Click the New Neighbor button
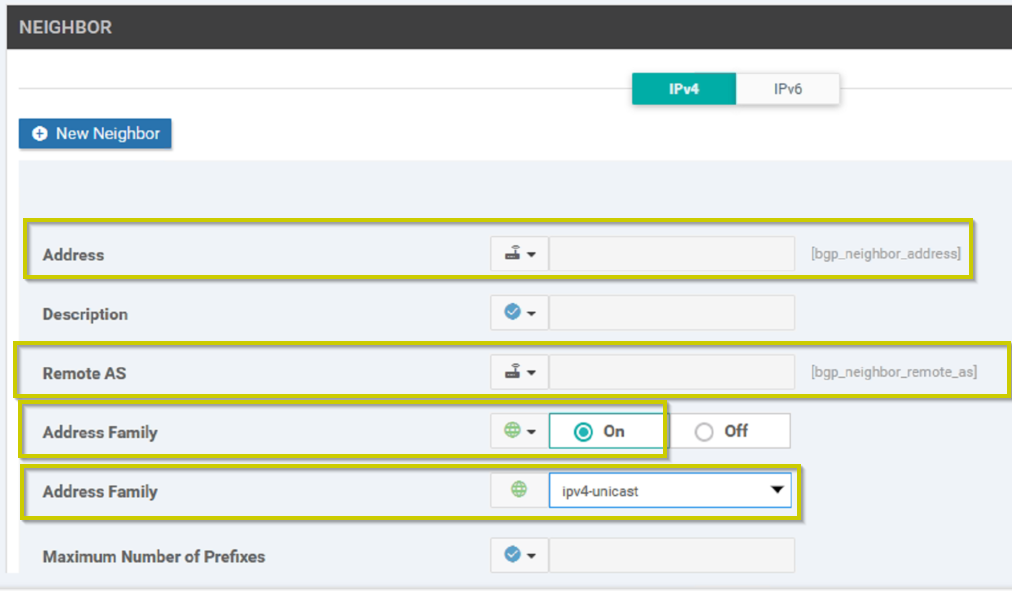1012x591 pixels. click(95, 134)
